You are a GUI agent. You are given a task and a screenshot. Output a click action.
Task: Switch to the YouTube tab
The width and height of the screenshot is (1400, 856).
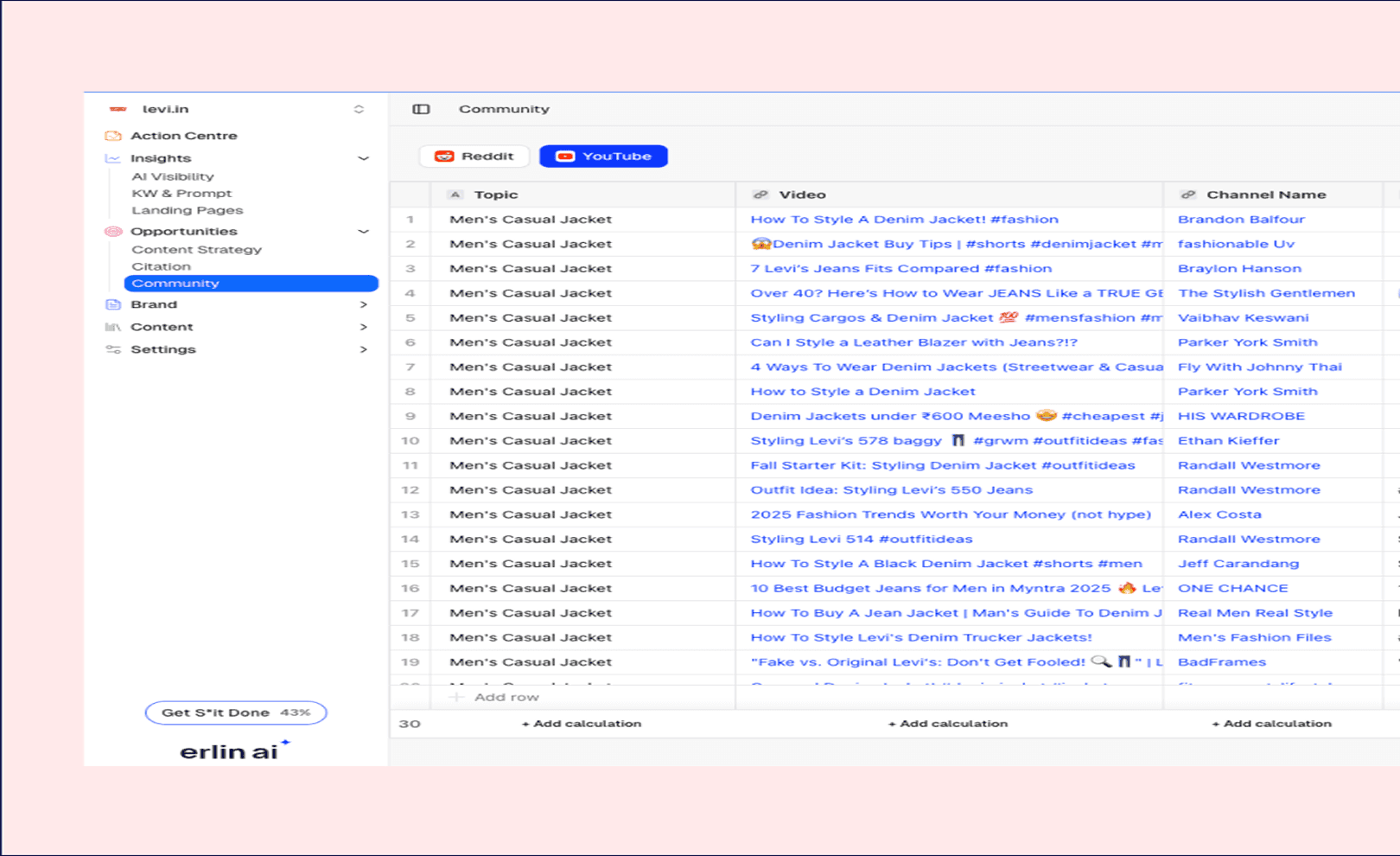click(x=603, y=157)
